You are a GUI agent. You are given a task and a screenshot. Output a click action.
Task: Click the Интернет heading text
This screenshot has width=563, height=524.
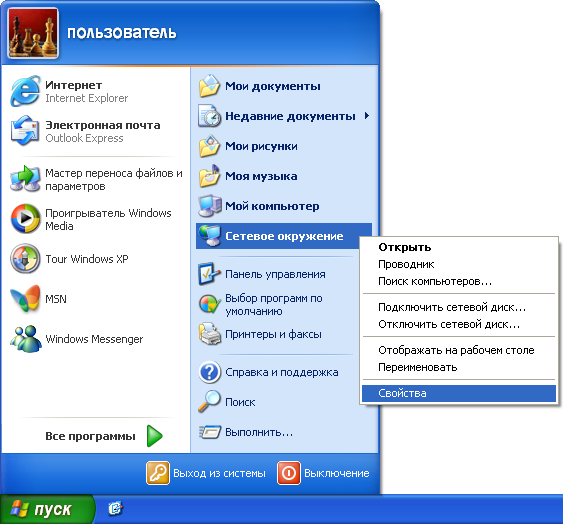coord(74,85)
